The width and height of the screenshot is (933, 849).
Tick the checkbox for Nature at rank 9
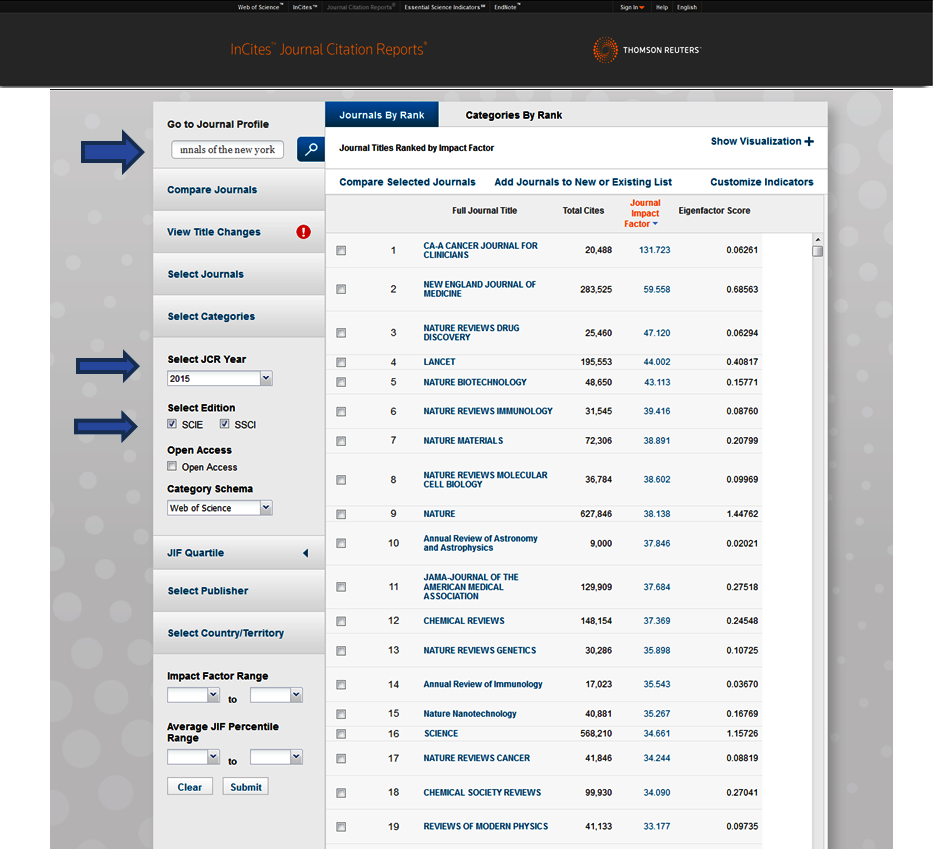pos(341,514)
